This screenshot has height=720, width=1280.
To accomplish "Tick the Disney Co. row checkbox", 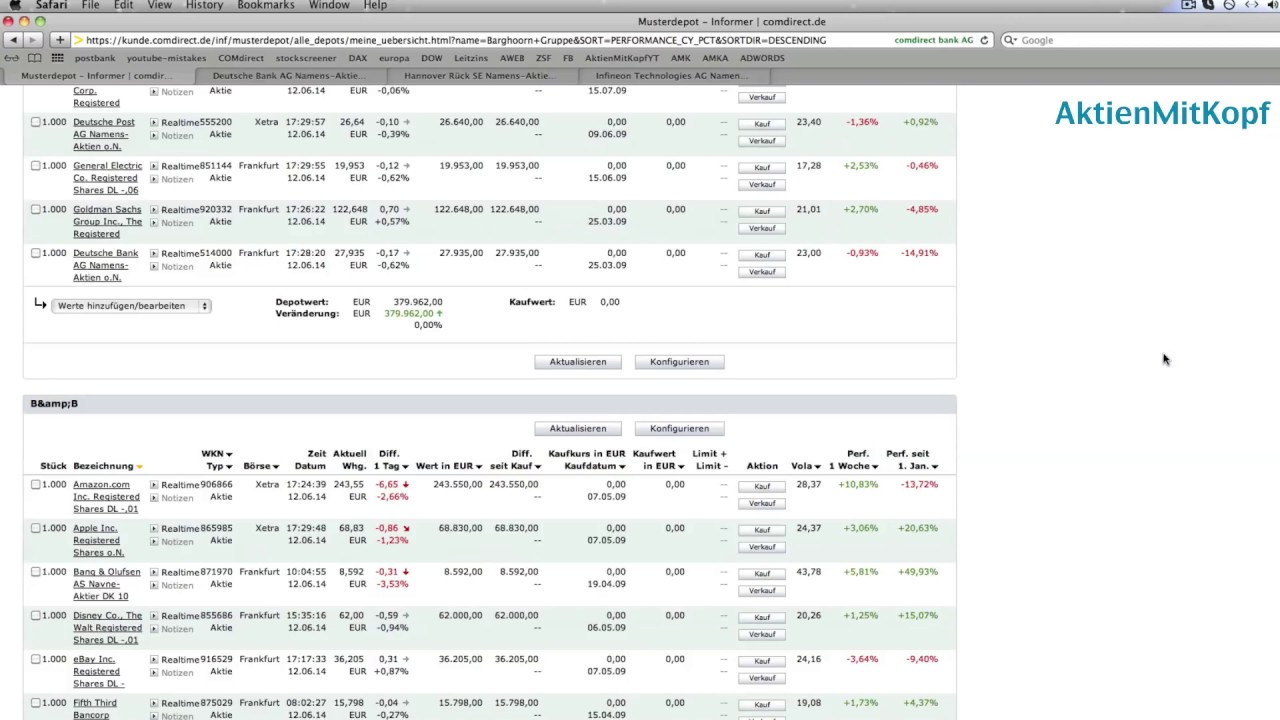I will tap(36, 616).
